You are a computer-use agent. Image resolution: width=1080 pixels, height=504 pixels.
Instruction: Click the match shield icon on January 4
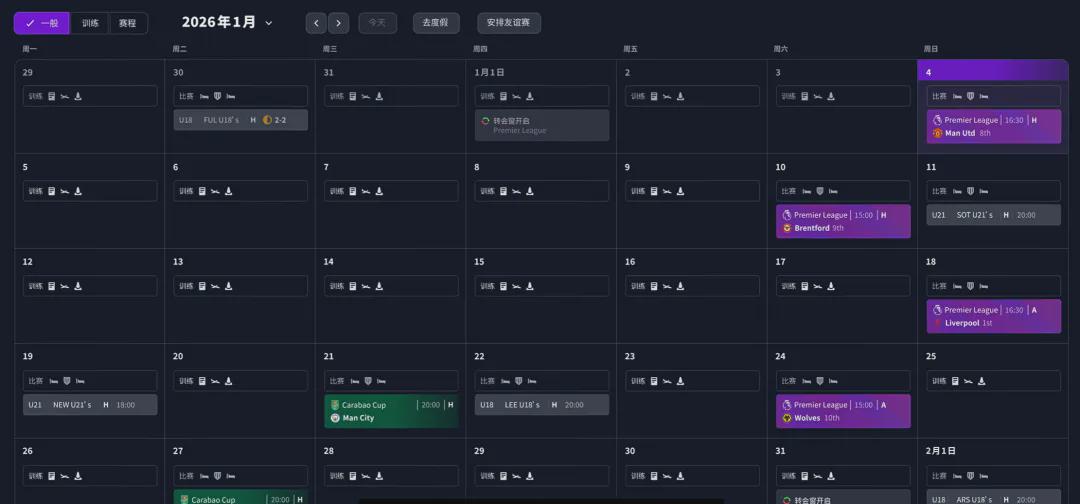tap(969, 96)
